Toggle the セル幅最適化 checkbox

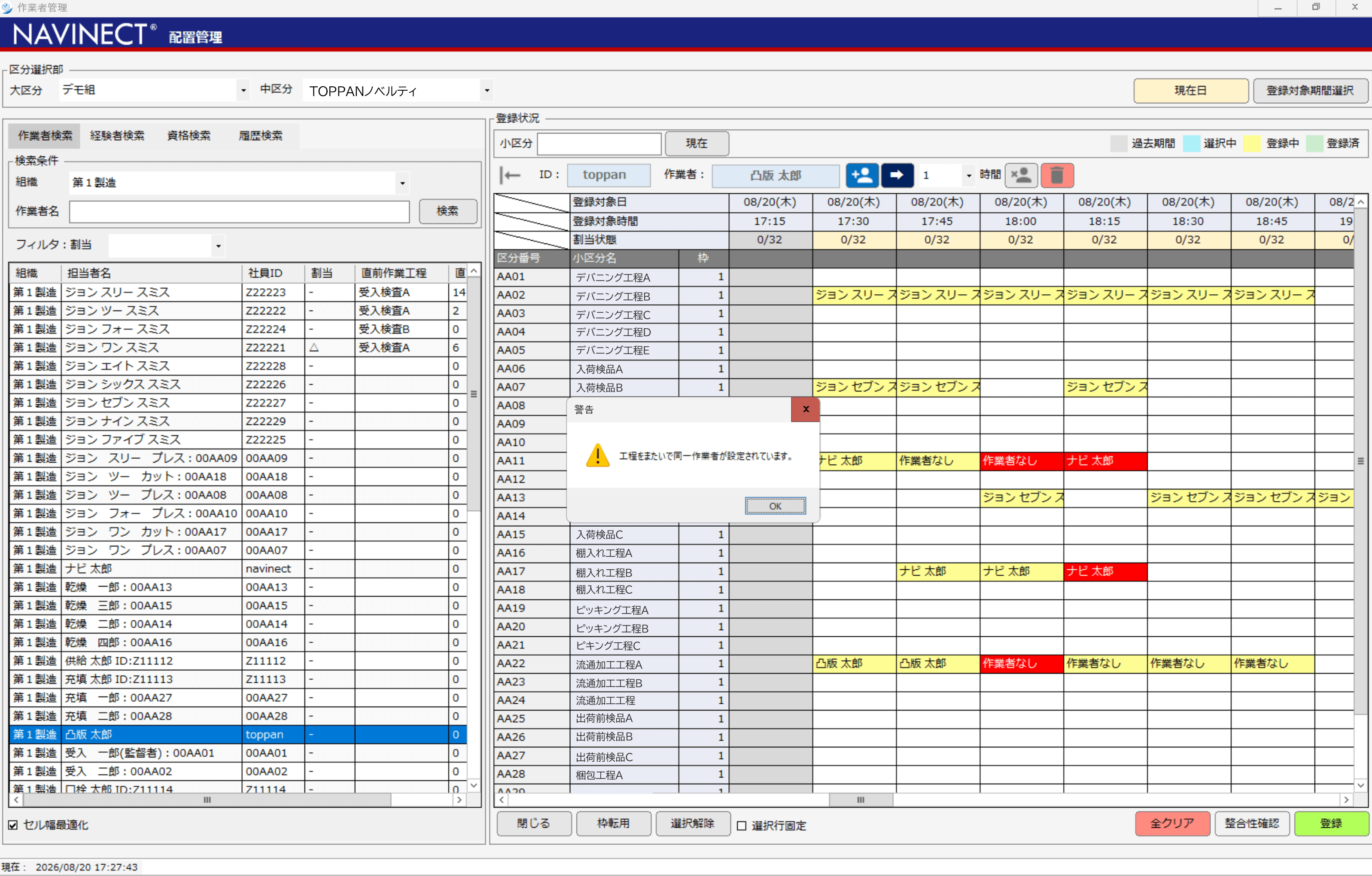pos(13,825)
